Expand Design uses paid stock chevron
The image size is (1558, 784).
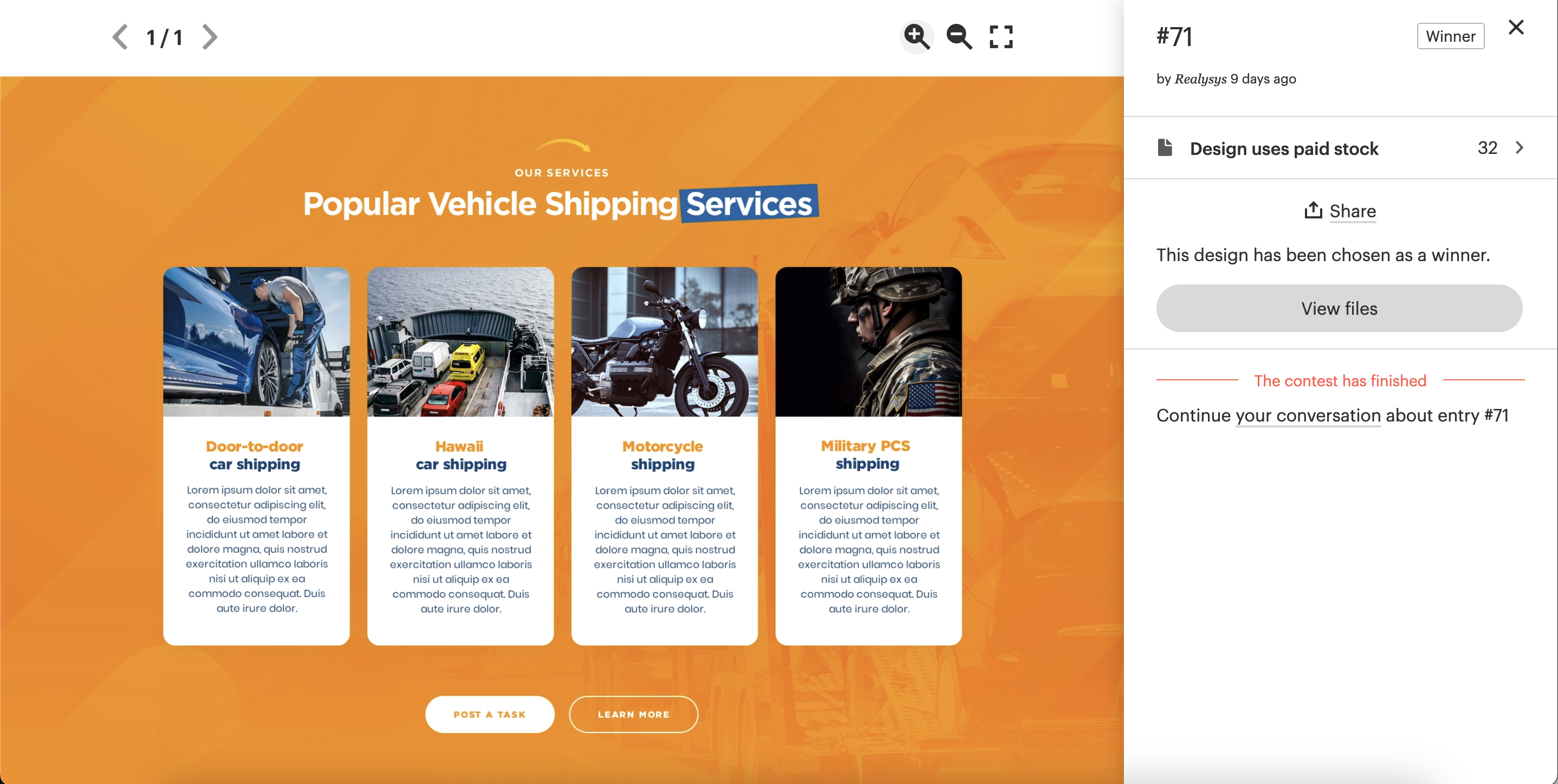click(x=1520, y=147)
